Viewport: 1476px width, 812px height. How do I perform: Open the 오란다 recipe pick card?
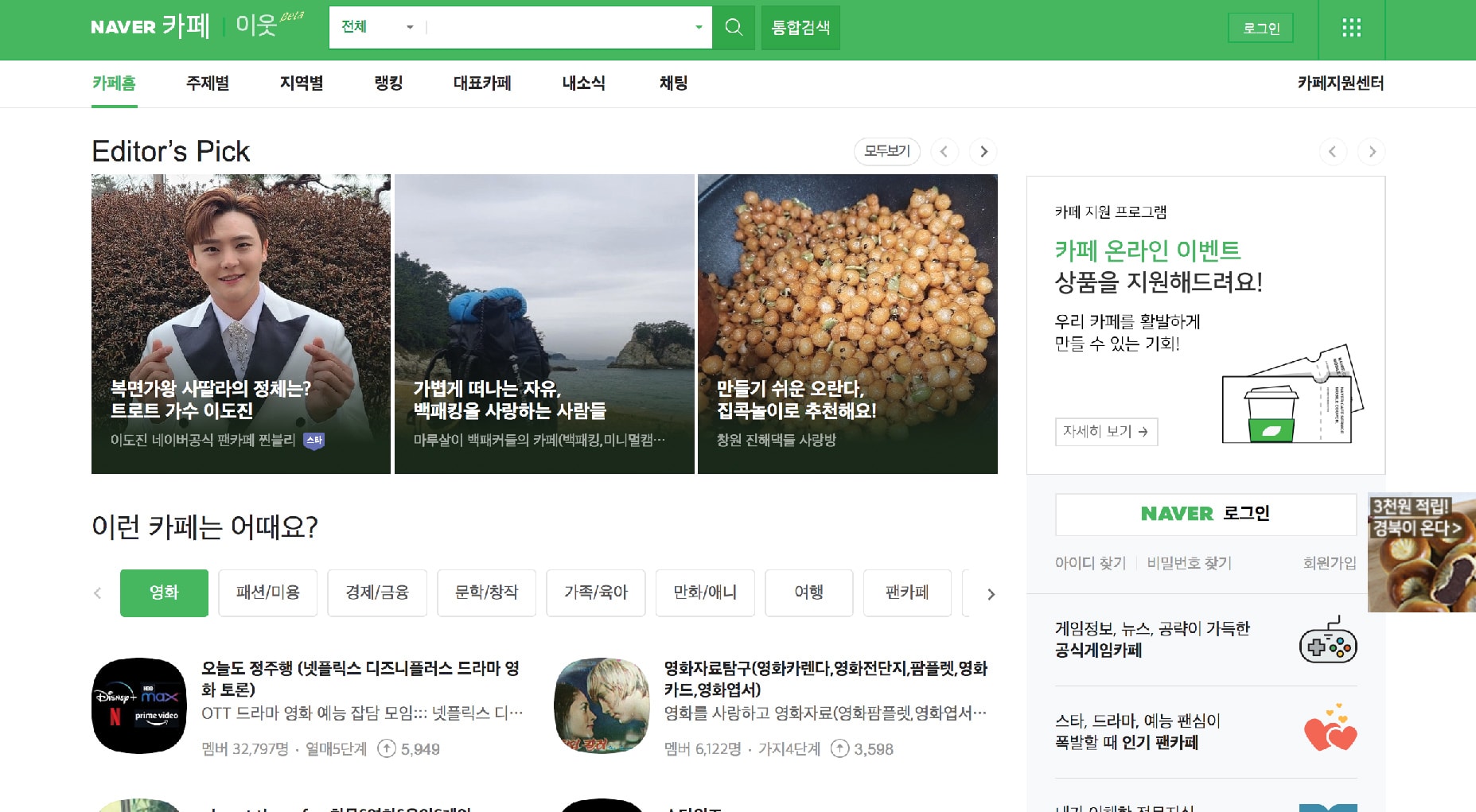coord(847,324)
